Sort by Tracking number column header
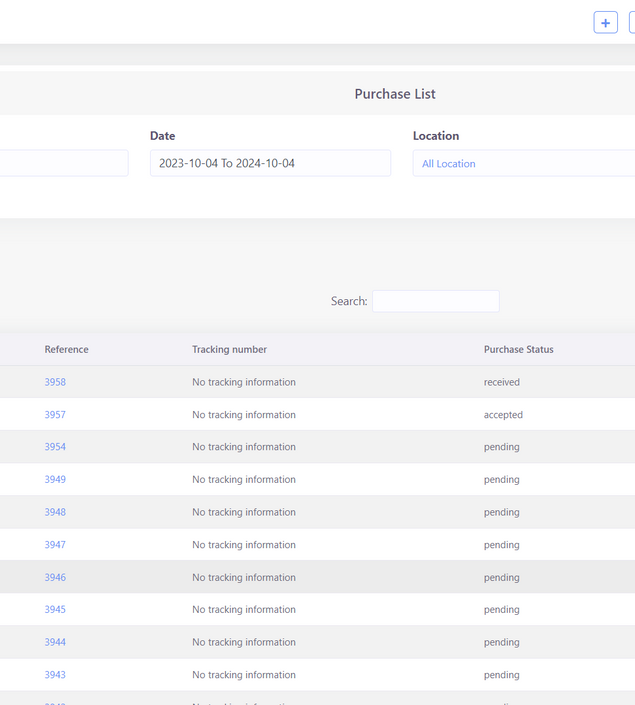Screen dimensions: 635x705 point(229,350)
